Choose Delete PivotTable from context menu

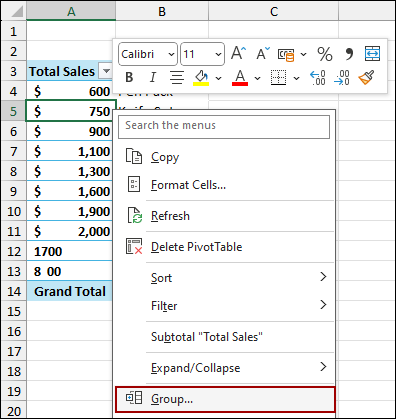click(224, 247)
